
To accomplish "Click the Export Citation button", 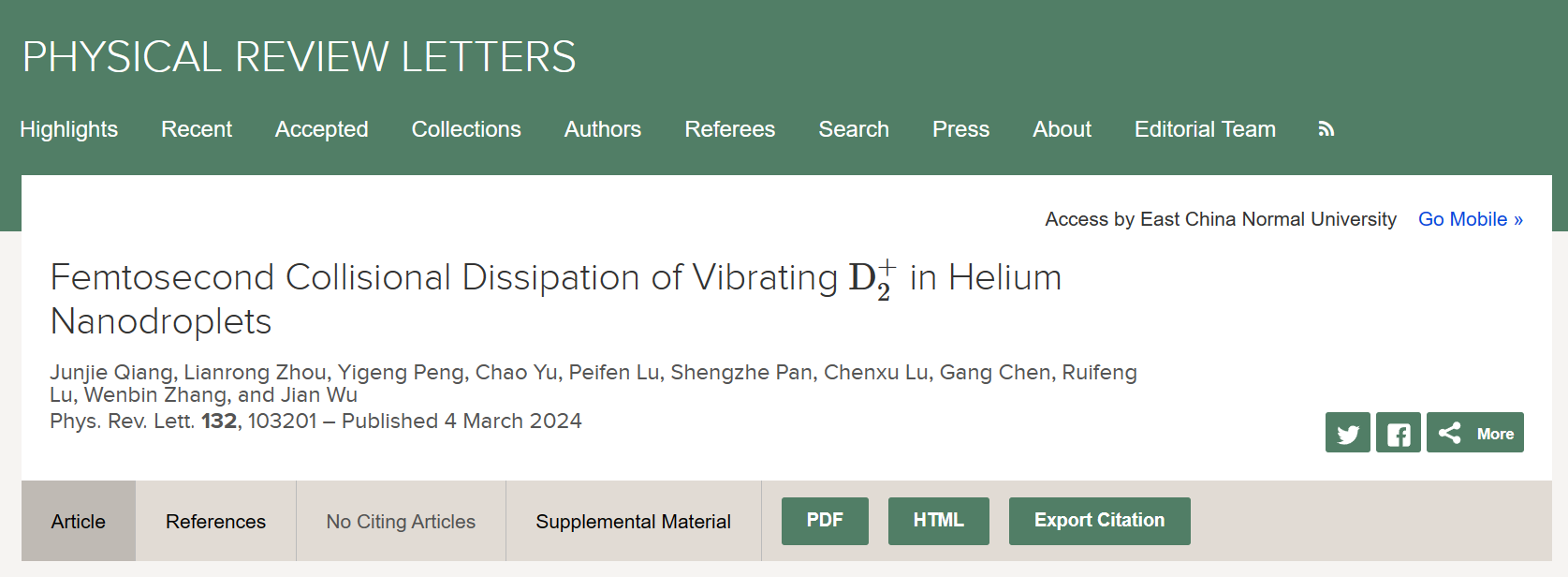I will click(1099, 521).
